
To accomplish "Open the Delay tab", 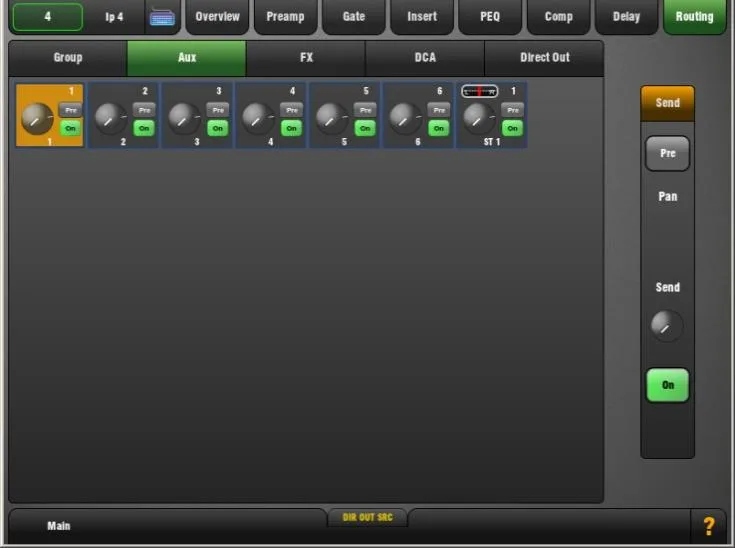I will pyautogui.click(x=626, y=17).
